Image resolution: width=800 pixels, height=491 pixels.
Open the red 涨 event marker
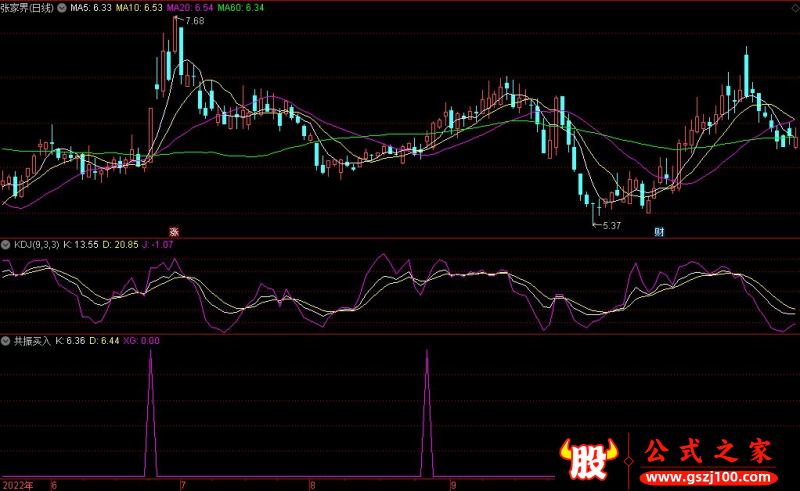174,232
